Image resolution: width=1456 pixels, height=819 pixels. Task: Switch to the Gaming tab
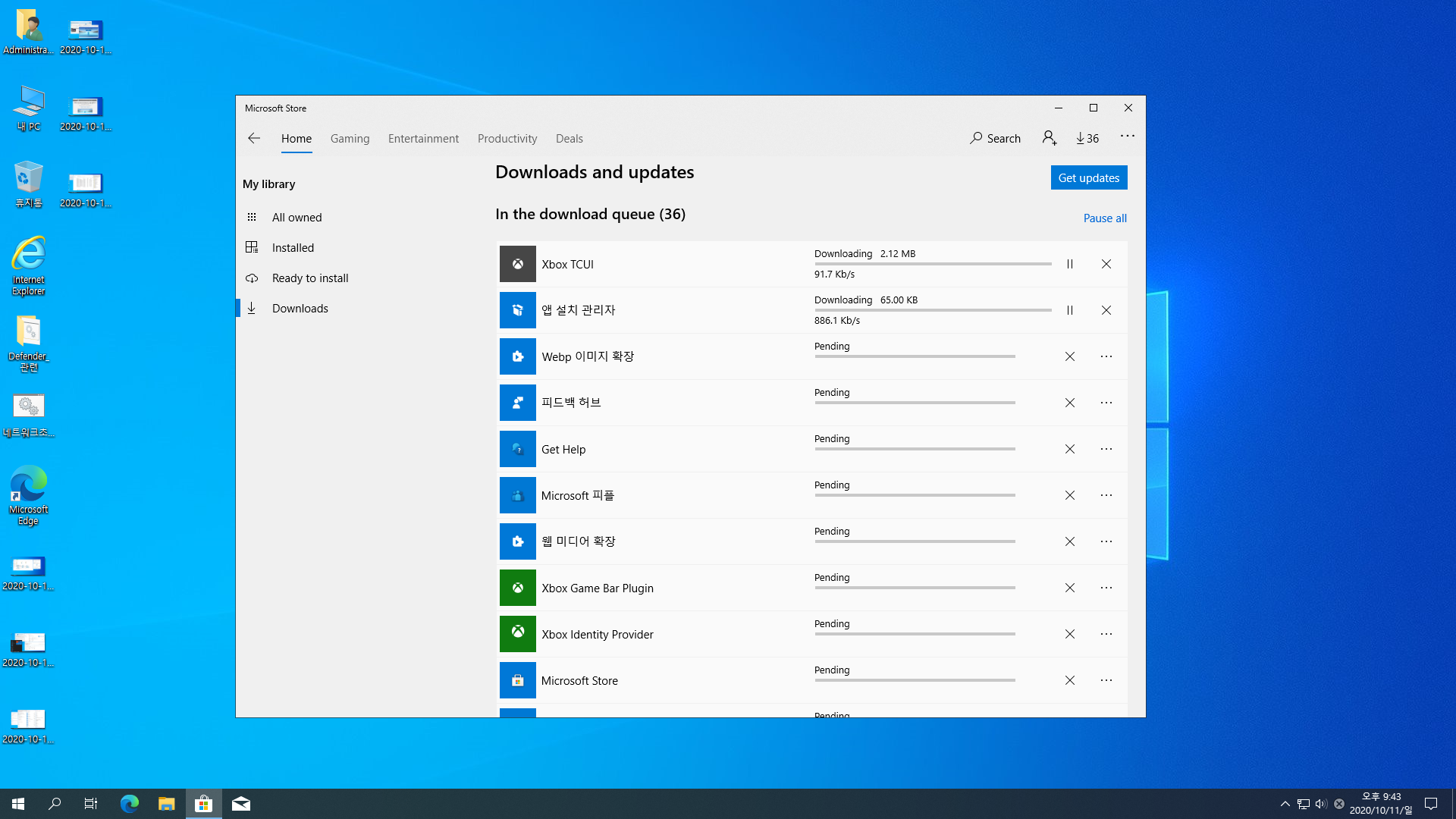point(350,138)
